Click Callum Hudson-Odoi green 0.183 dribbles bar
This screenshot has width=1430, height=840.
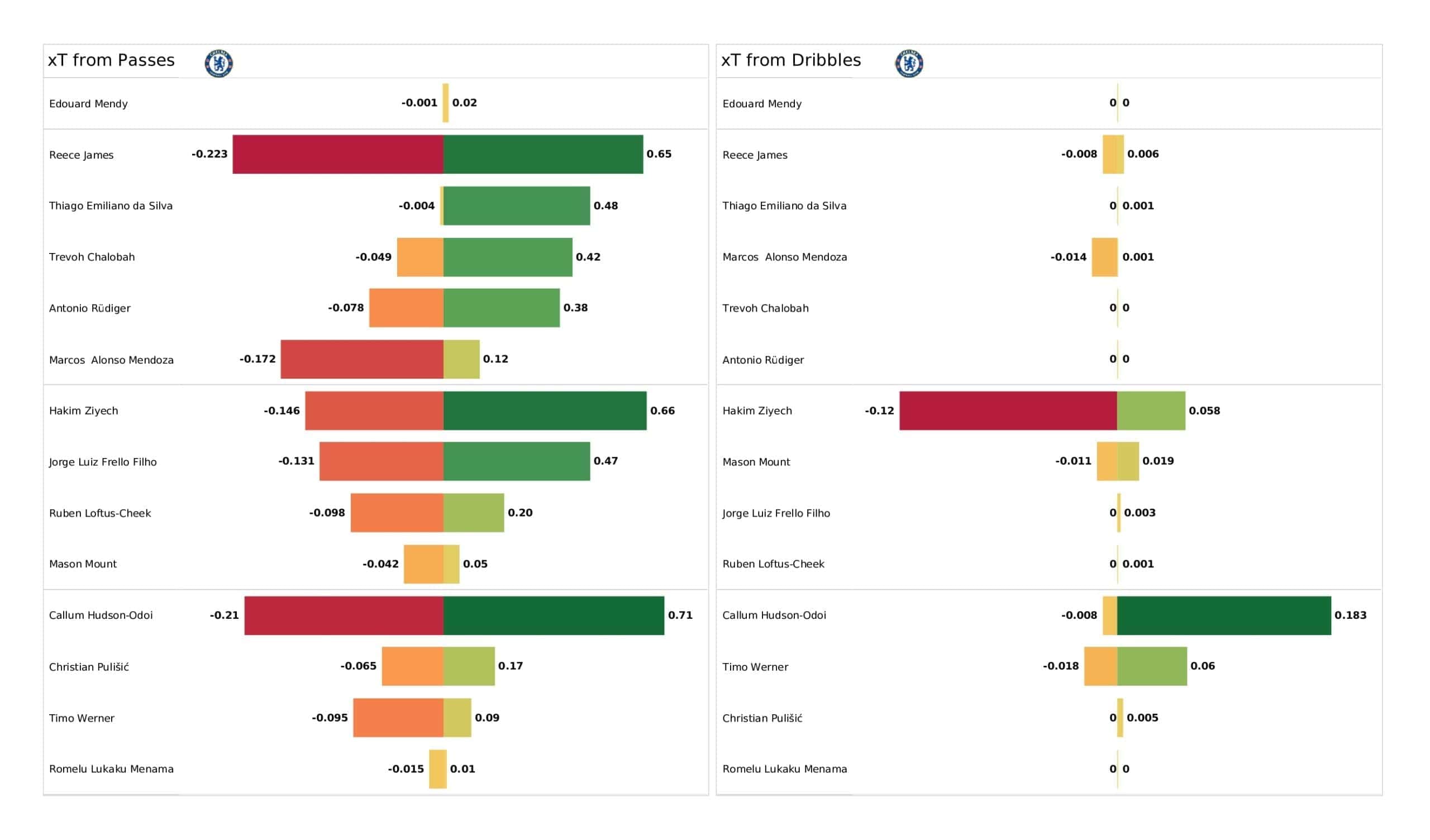coord(1224,615)
